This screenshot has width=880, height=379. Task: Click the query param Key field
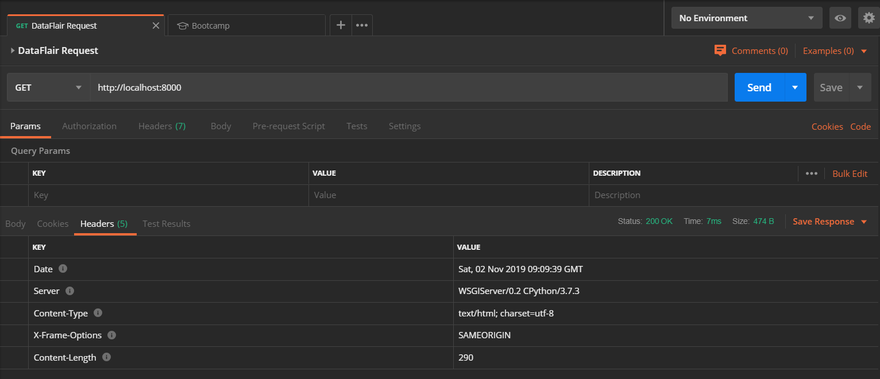(168, 195)
